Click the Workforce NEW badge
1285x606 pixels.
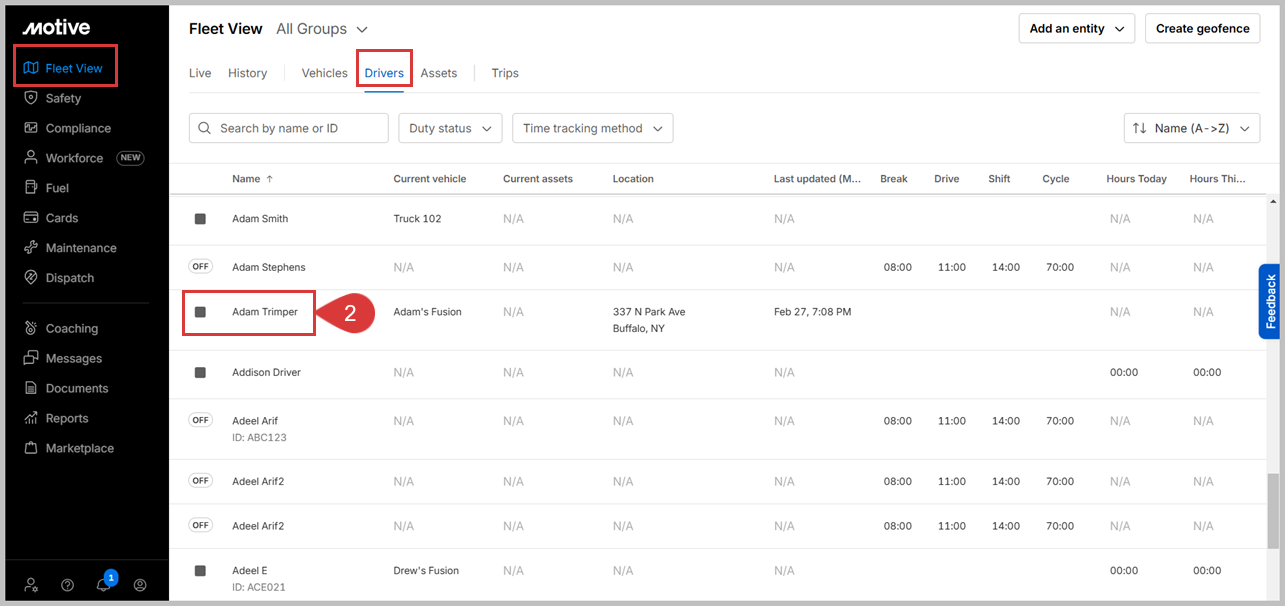(130, 158)
